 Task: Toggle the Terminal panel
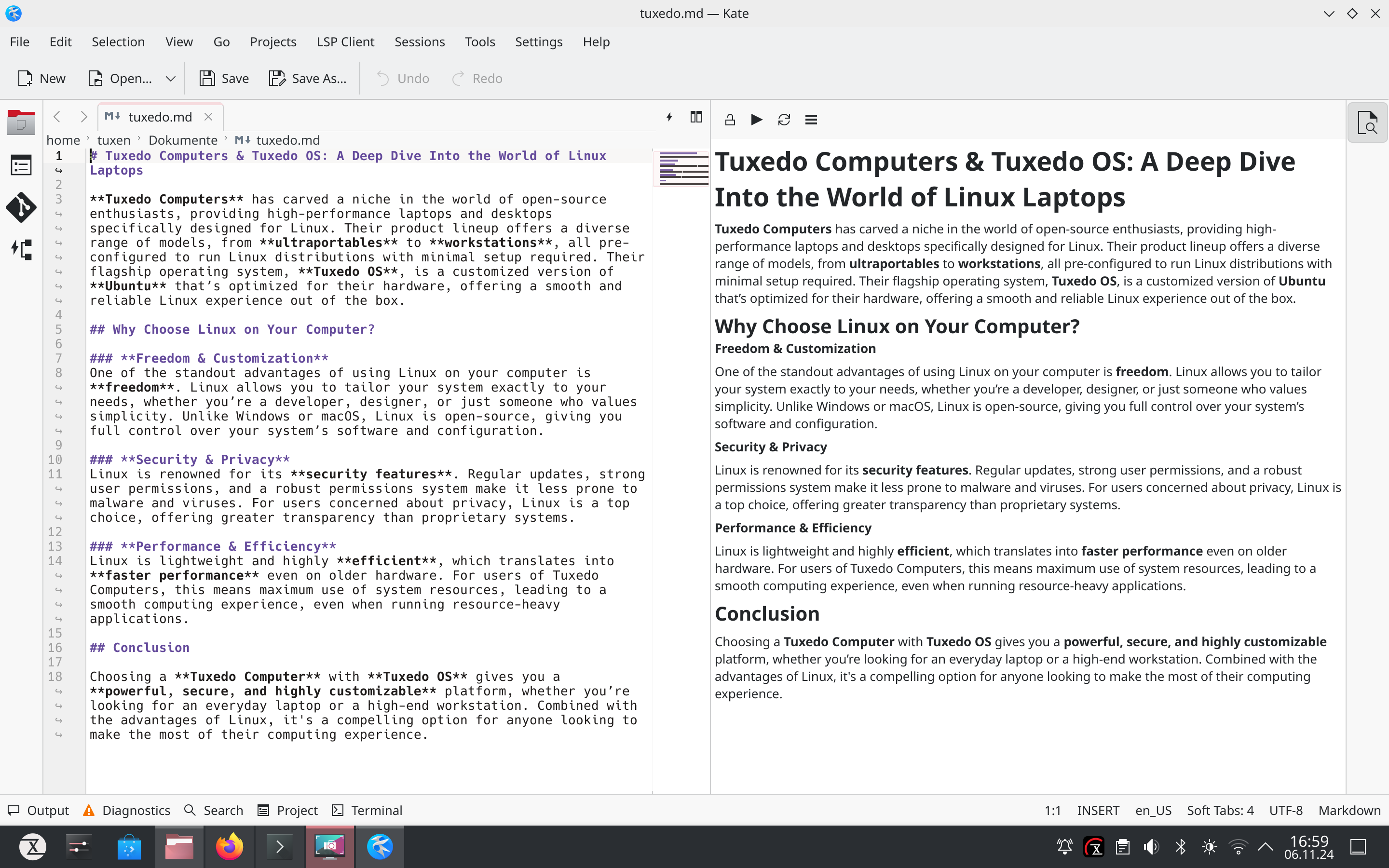click(x=368, y=810)
